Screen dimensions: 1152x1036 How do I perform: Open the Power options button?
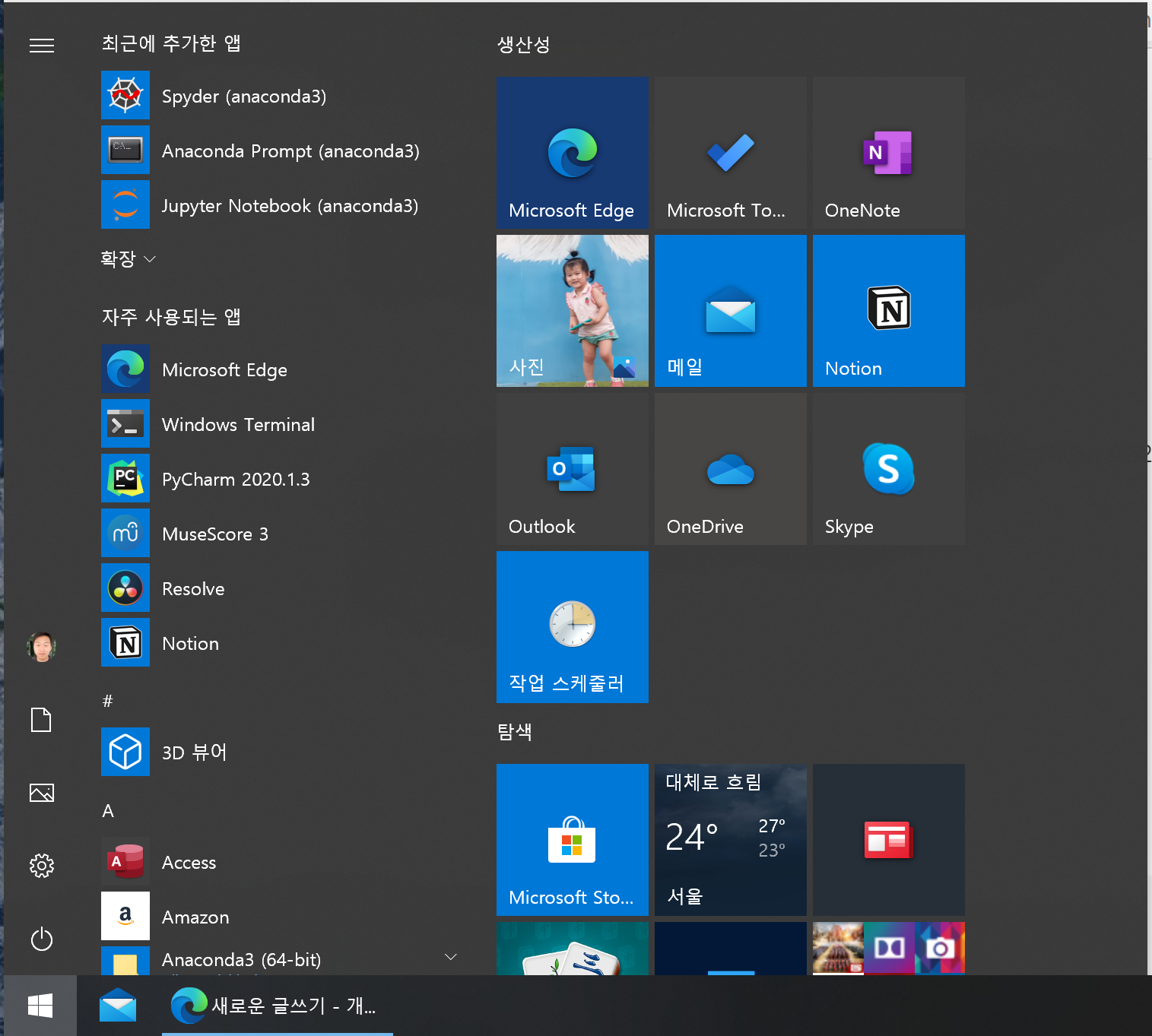(42, 939)
